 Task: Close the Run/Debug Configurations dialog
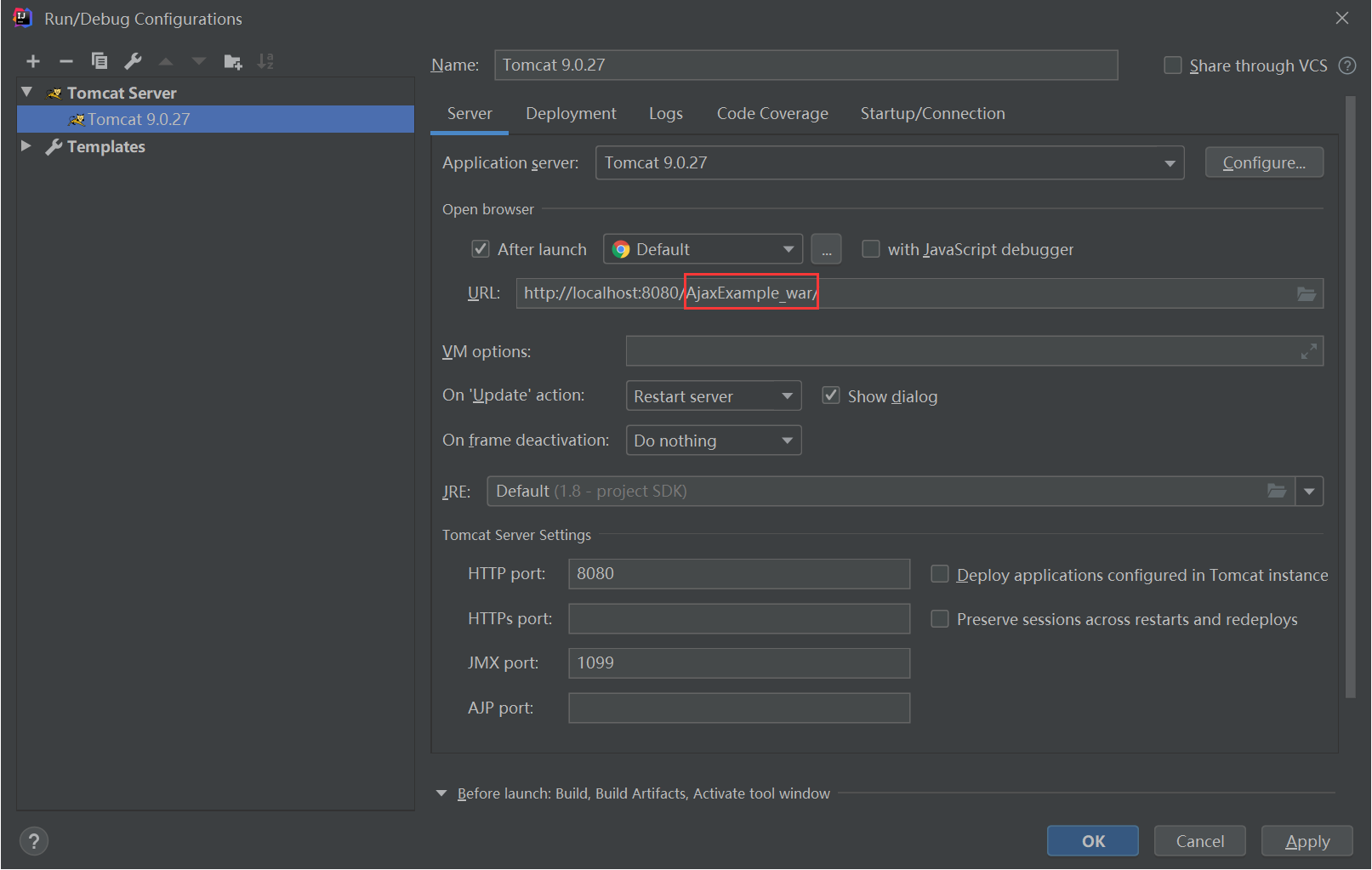point(1342,18)
